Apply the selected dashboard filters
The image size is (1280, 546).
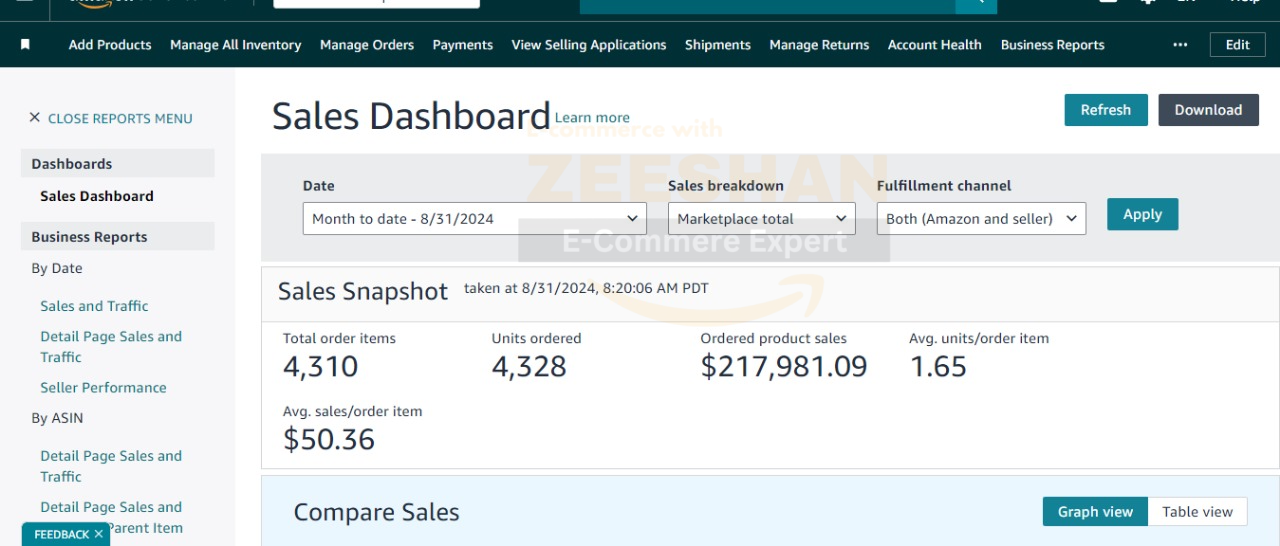click(x=1142, y=214)
